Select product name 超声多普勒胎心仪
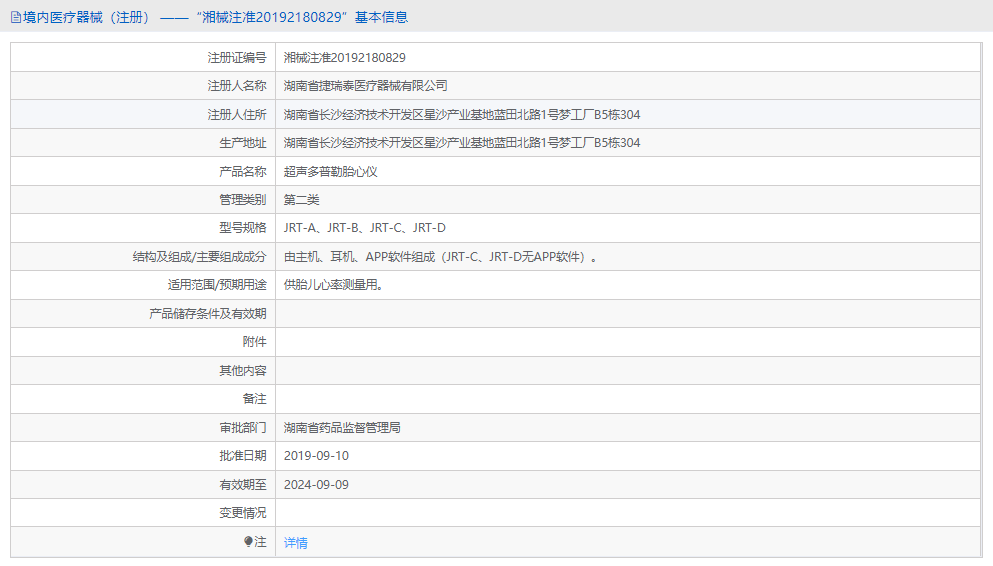Viewport: 993px width, 566px height. click(x=331, y=172)
